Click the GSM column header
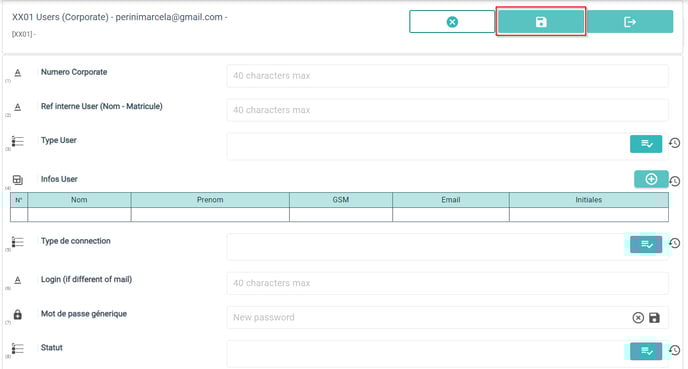 point(341,200)
